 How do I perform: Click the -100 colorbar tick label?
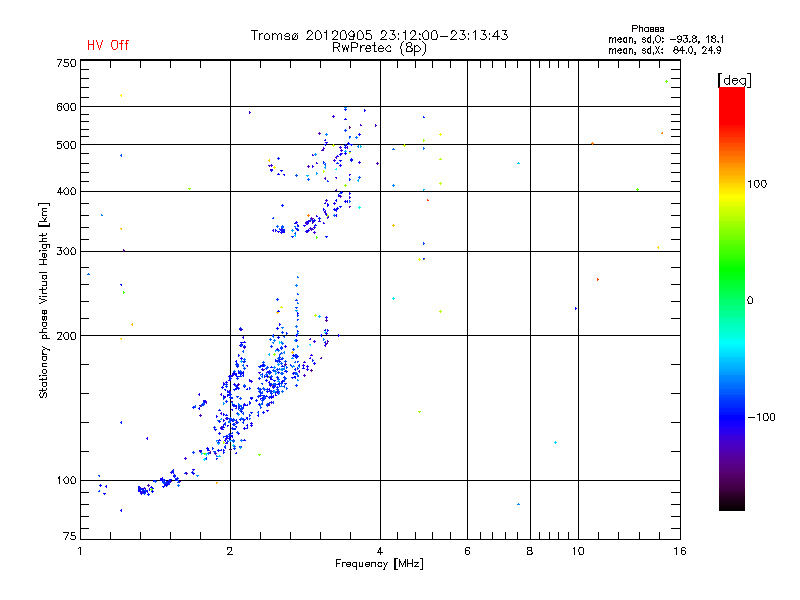[x=761, y=417]
